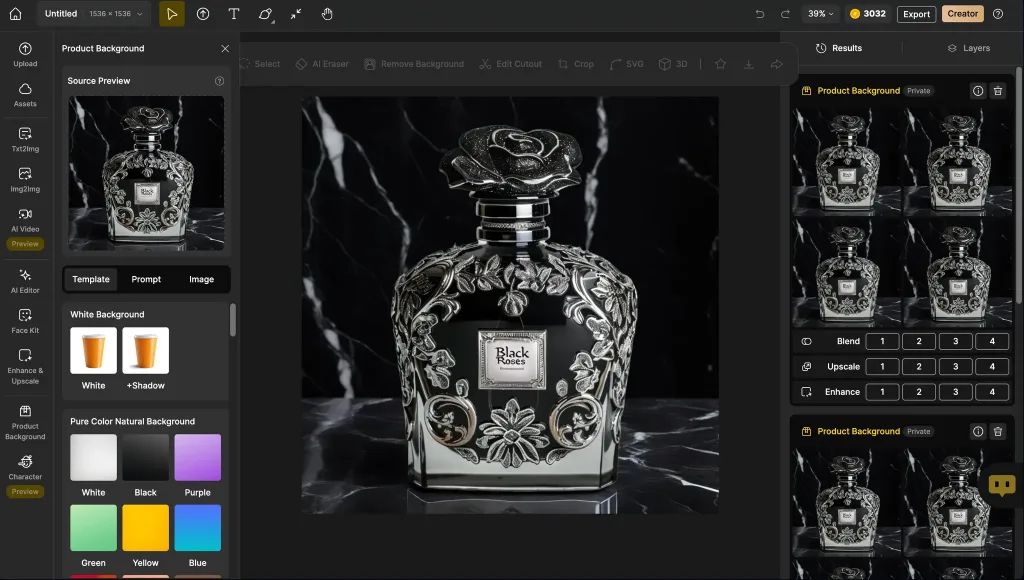Open the Upload sidebar item
1024x580 pixels.
tap(25, 55)
